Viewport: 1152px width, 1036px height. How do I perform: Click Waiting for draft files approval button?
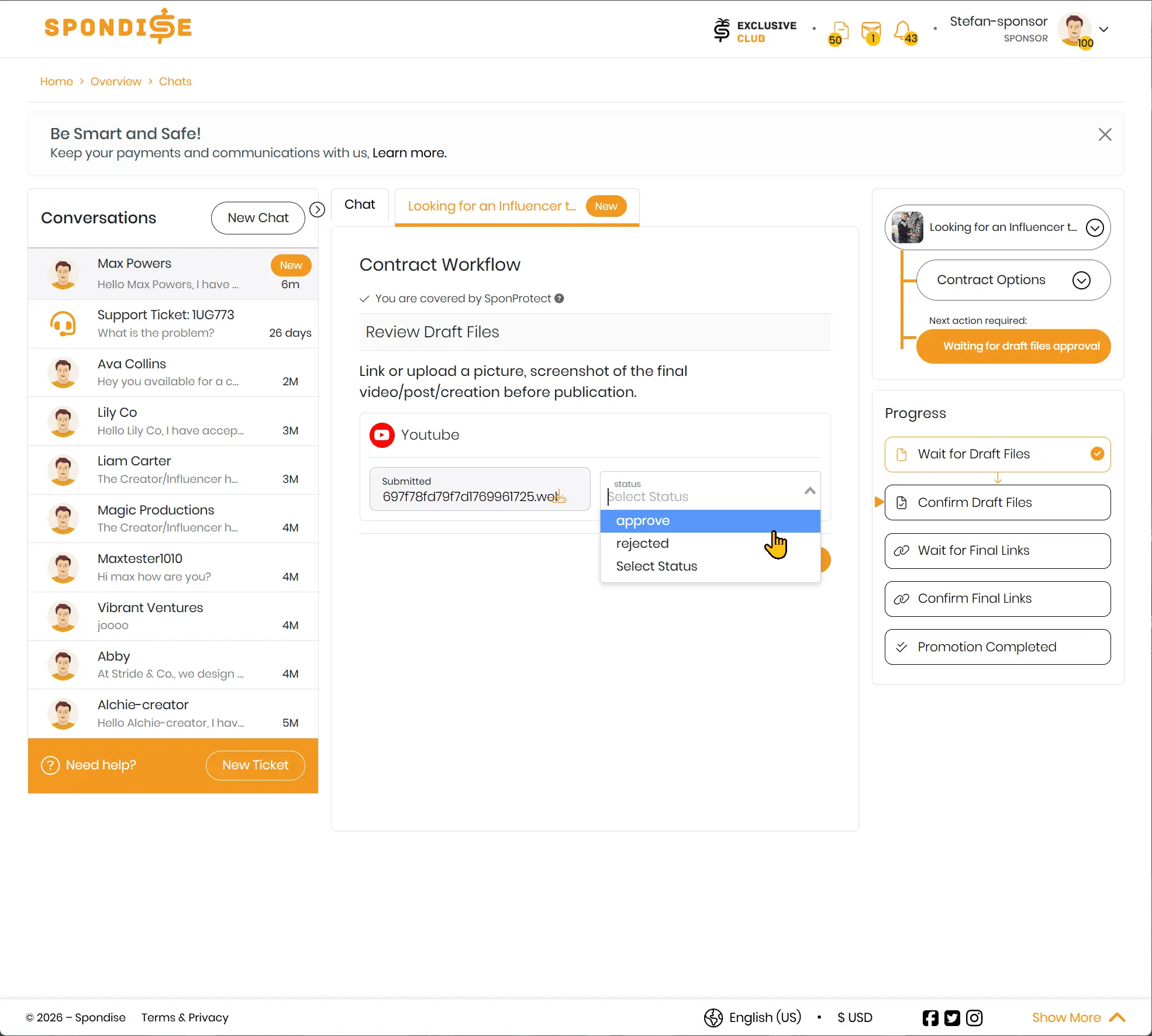(x=1013, y=346)
